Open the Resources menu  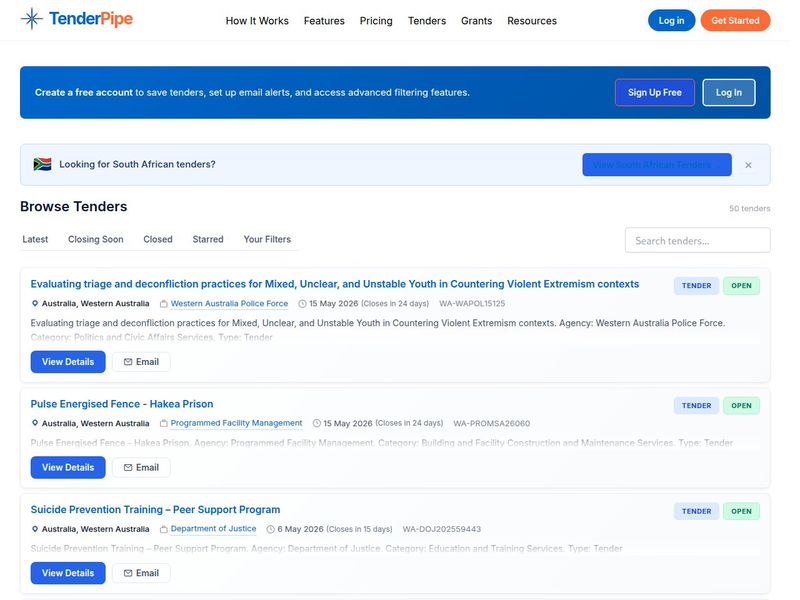pos(532,21)
